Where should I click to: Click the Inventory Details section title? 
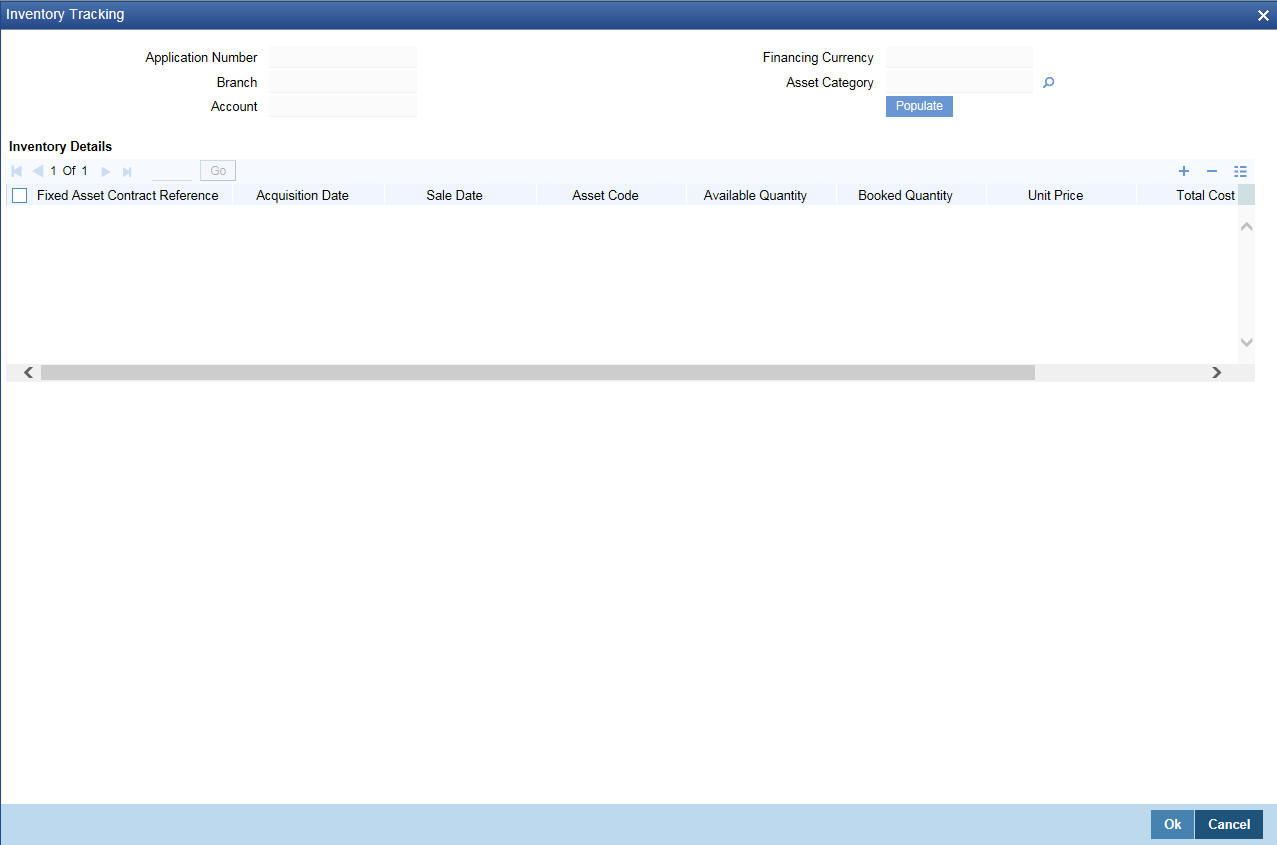60,146
